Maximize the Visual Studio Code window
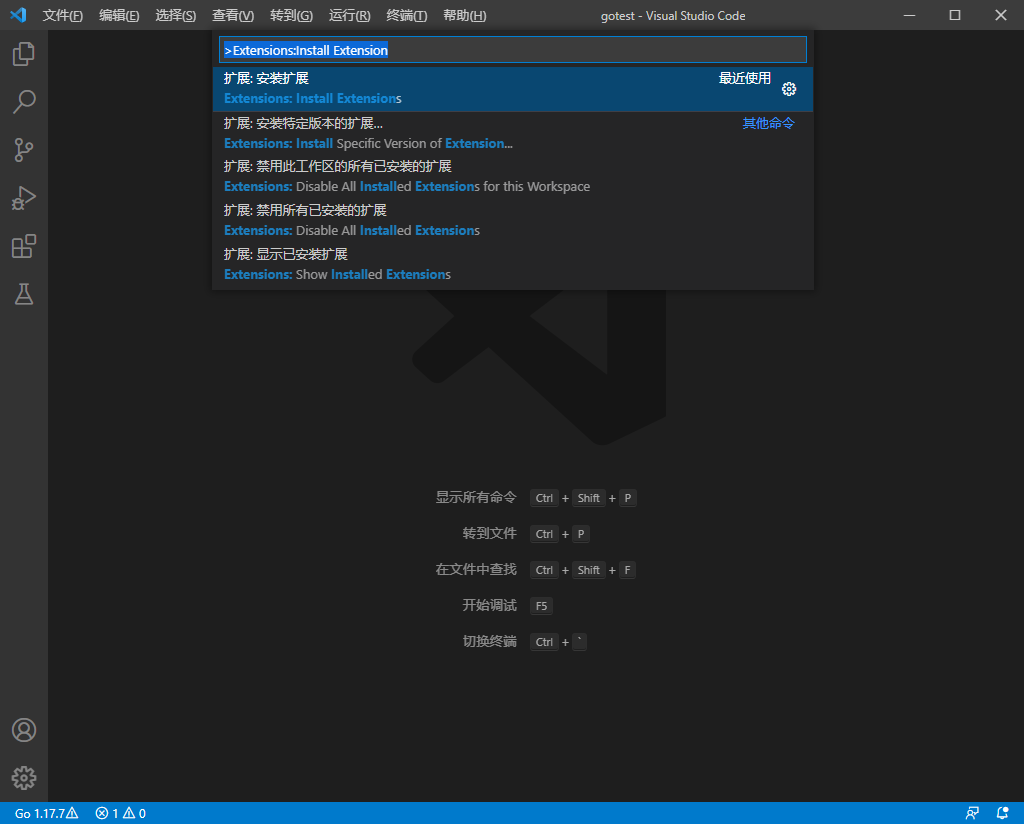This screenshot has width=1024, height=824. pyautogui.click(x=955, y=15)
